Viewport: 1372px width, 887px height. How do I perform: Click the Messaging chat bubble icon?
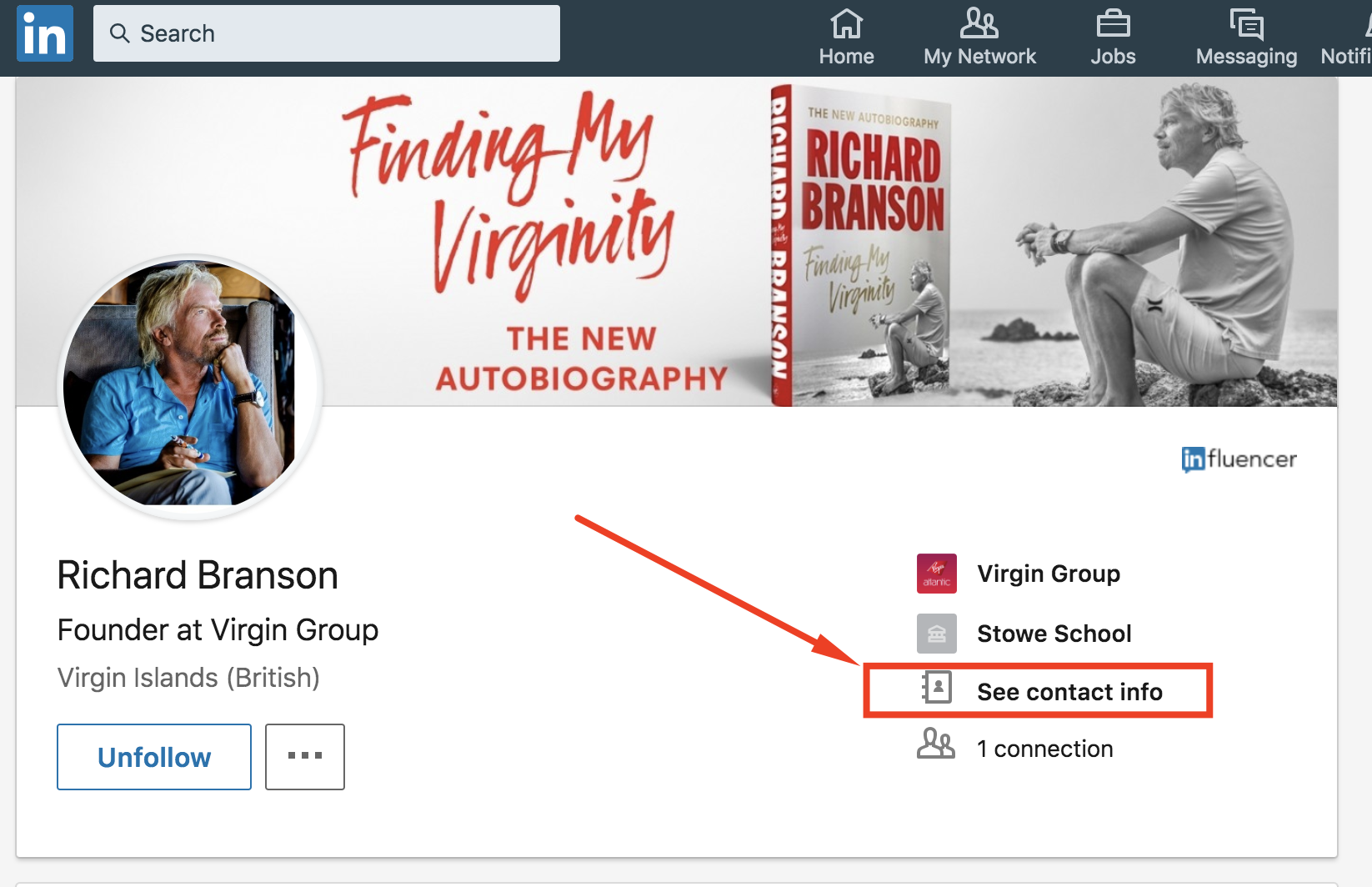click(1246, 24)
